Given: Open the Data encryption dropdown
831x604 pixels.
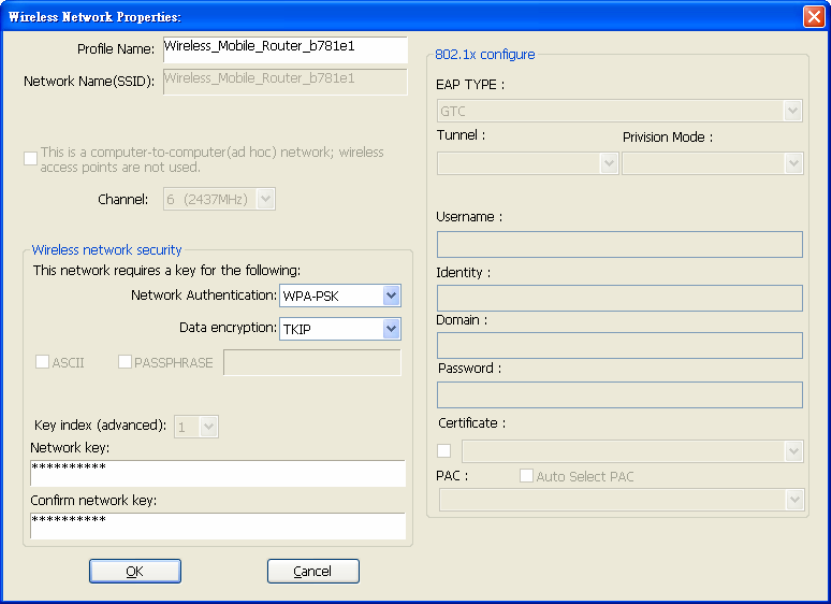Looking at the screenshot, I should point(340,329).
